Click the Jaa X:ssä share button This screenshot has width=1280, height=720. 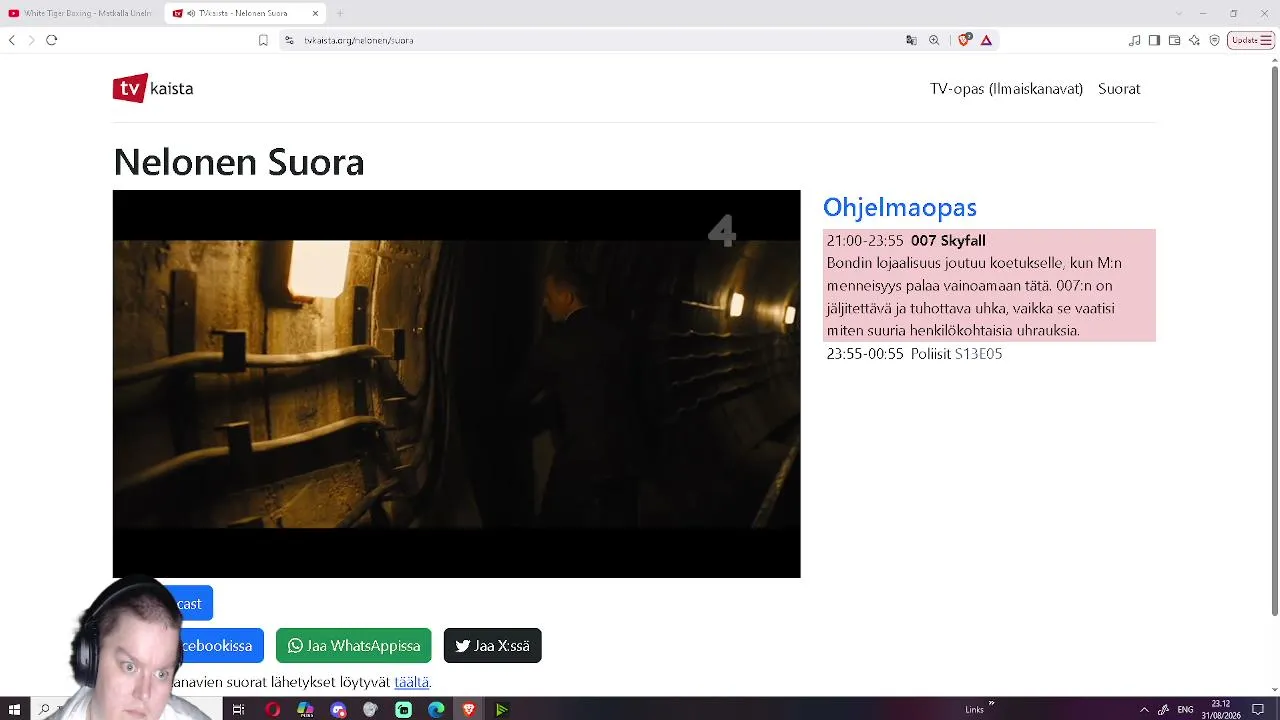[x=493, y=646]
